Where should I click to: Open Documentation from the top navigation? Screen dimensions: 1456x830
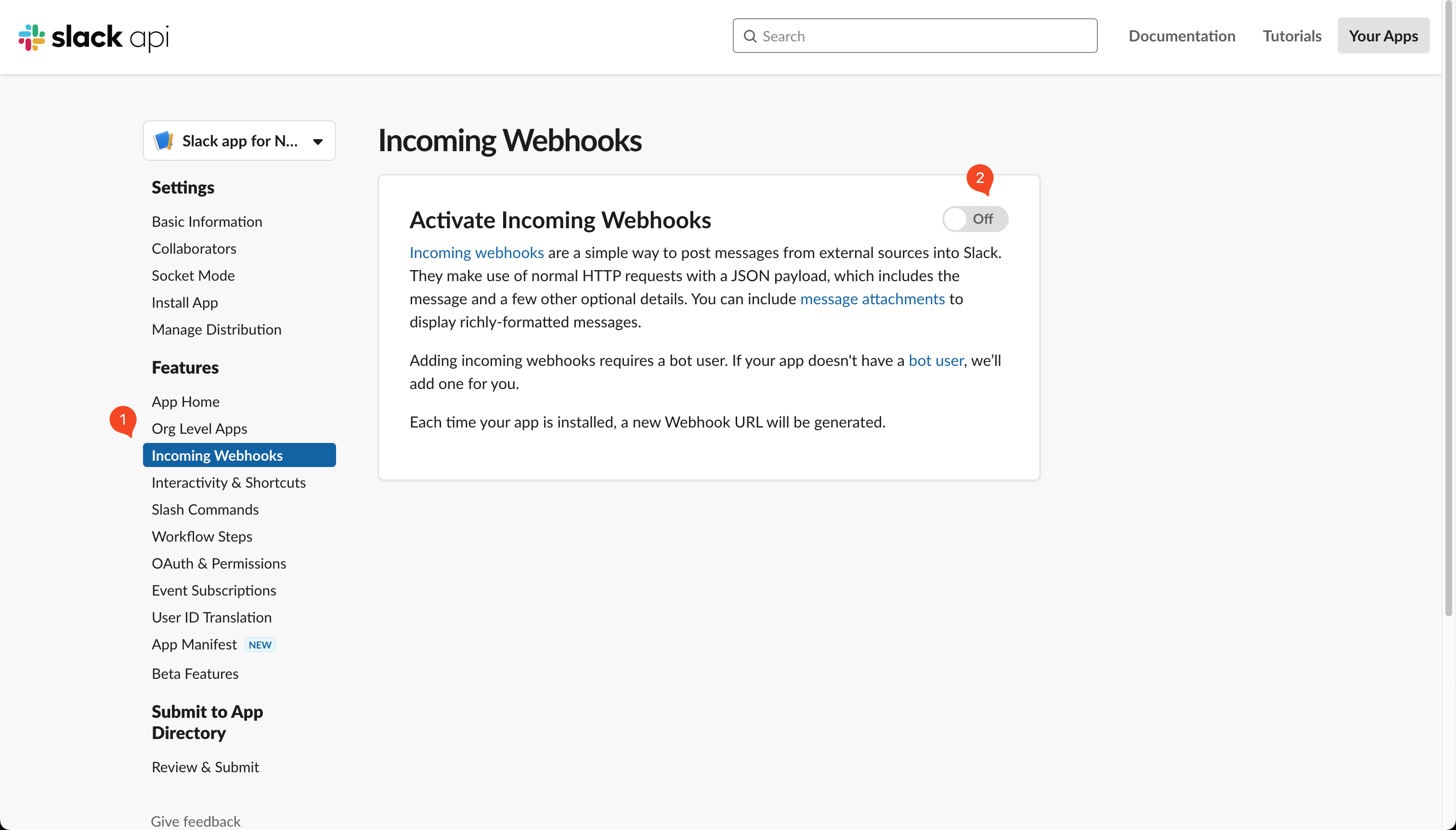pos(1181,35)
